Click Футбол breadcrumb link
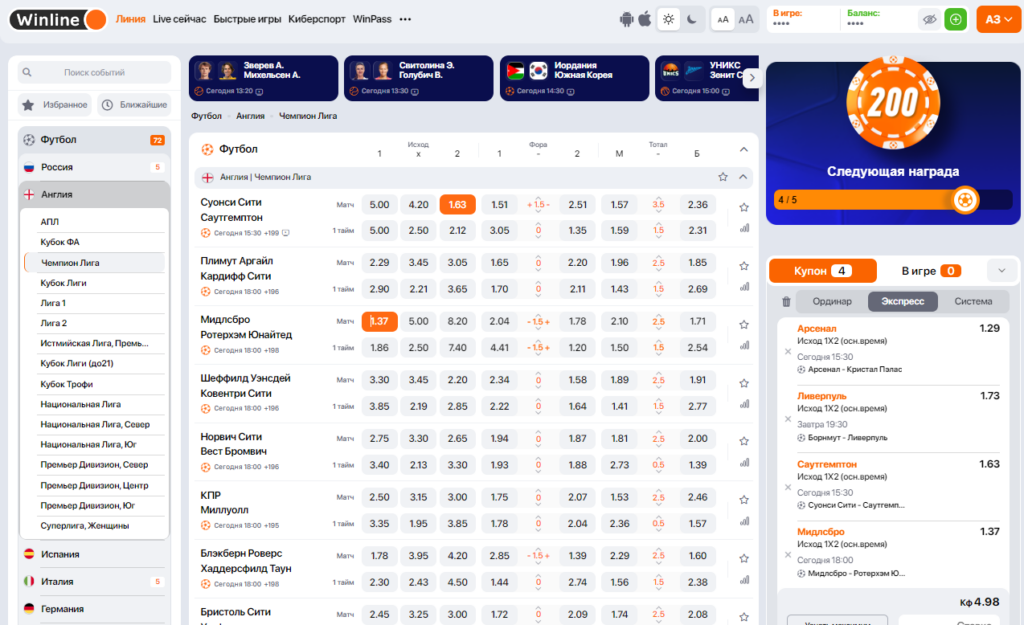Image resolution: width=1024 pixels, height=625 pixels. point(206,116)
